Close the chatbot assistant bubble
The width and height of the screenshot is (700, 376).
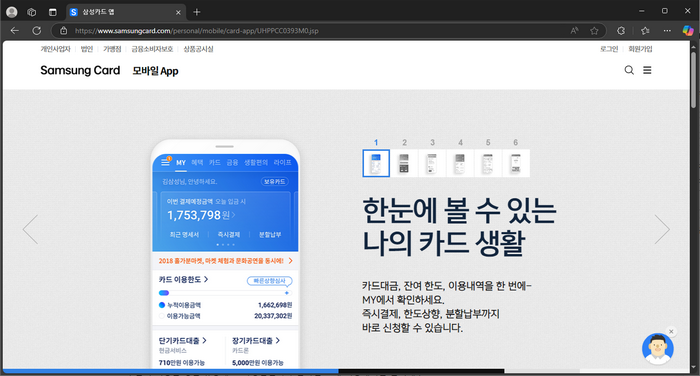click(x=671, y=331)
